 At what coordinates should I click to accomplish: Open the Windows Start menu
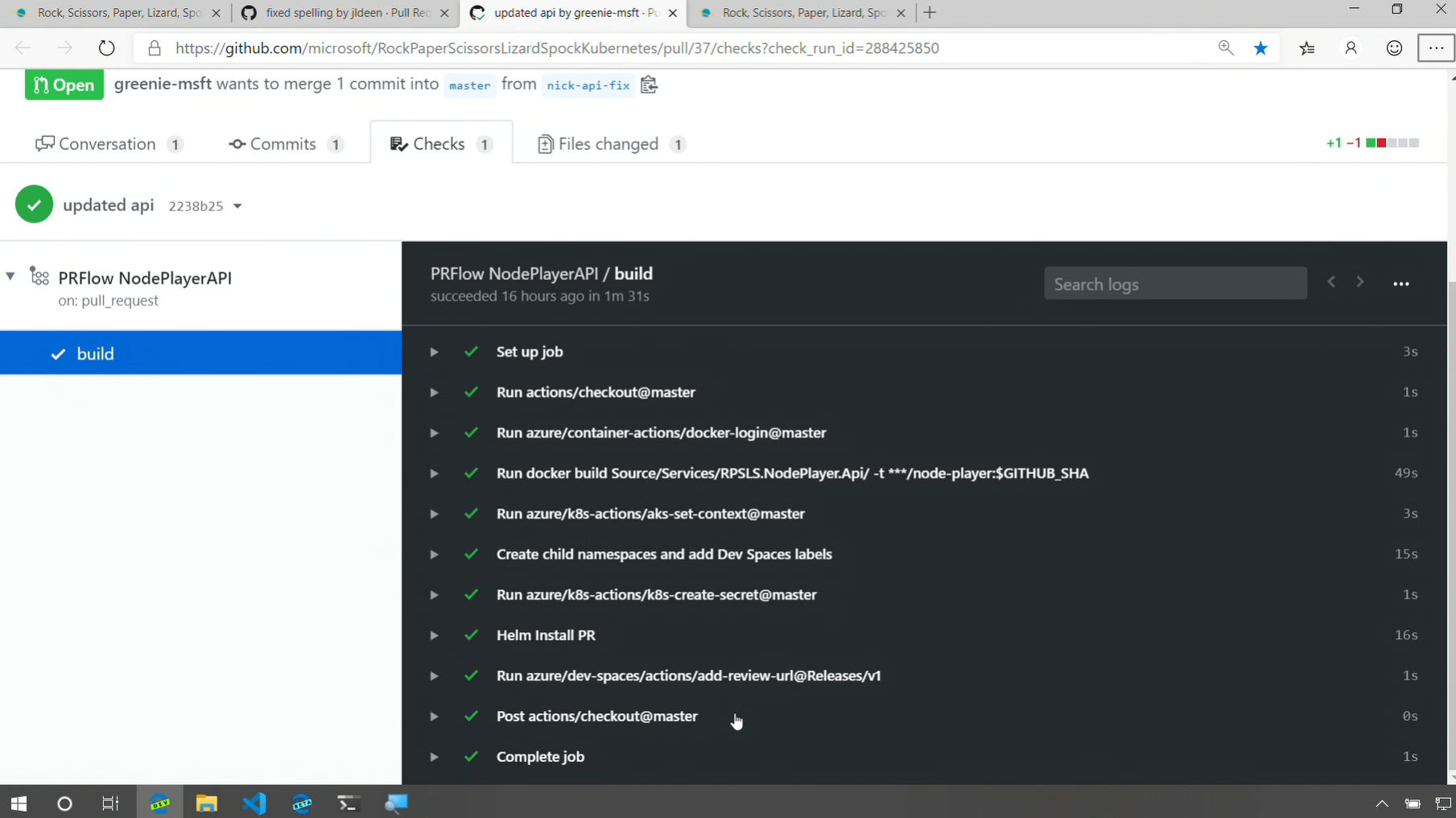point(19,803)
